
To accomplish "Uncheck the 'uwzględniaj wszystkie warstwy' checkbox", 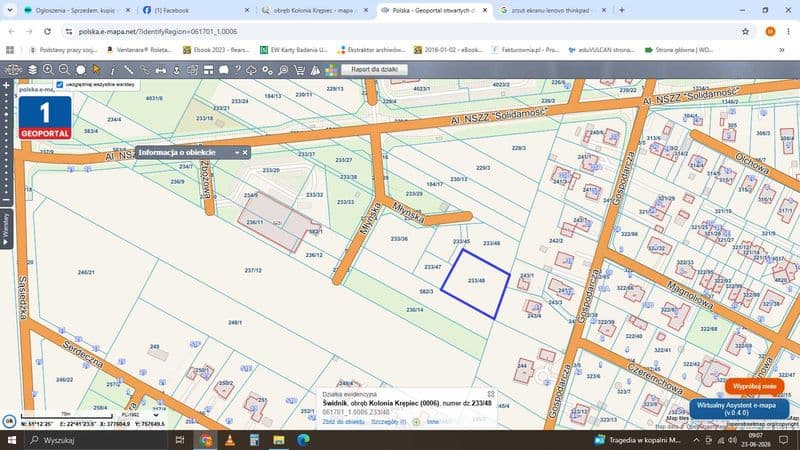I will (x=60, y=85).
